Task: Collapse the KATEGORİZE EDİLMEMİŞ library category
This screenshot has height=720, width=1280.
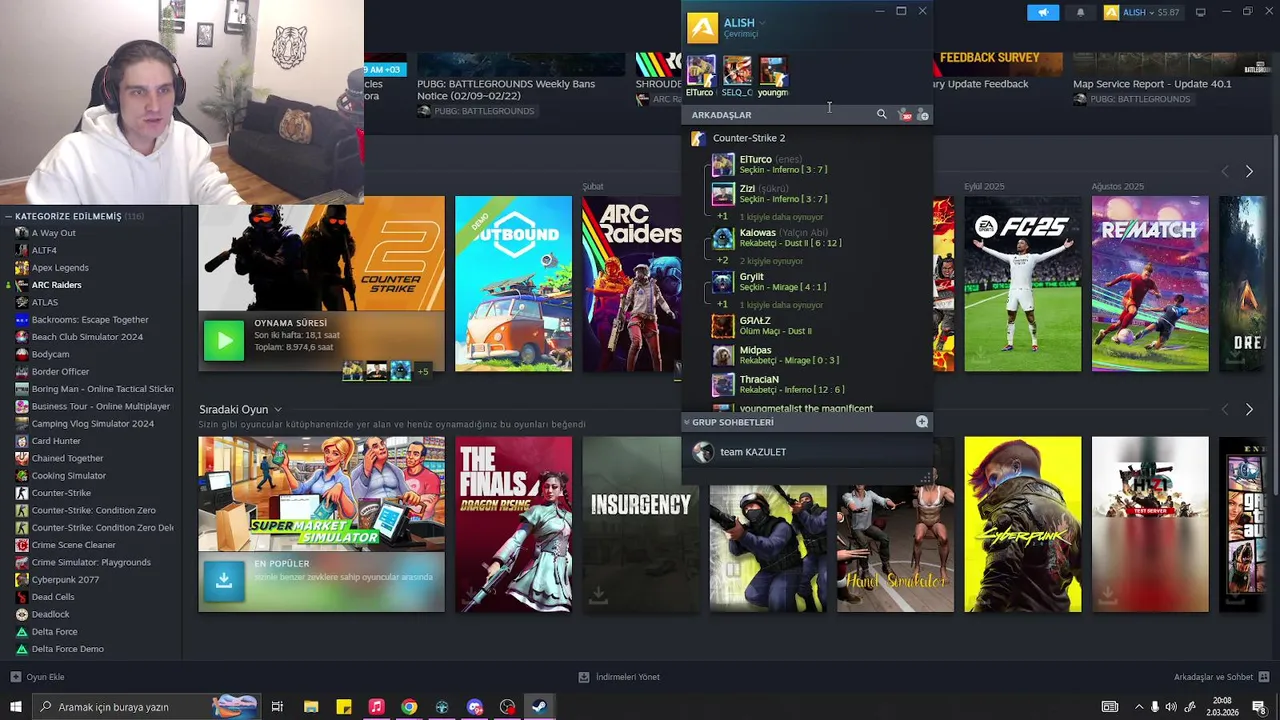Action: coord(8,216)
